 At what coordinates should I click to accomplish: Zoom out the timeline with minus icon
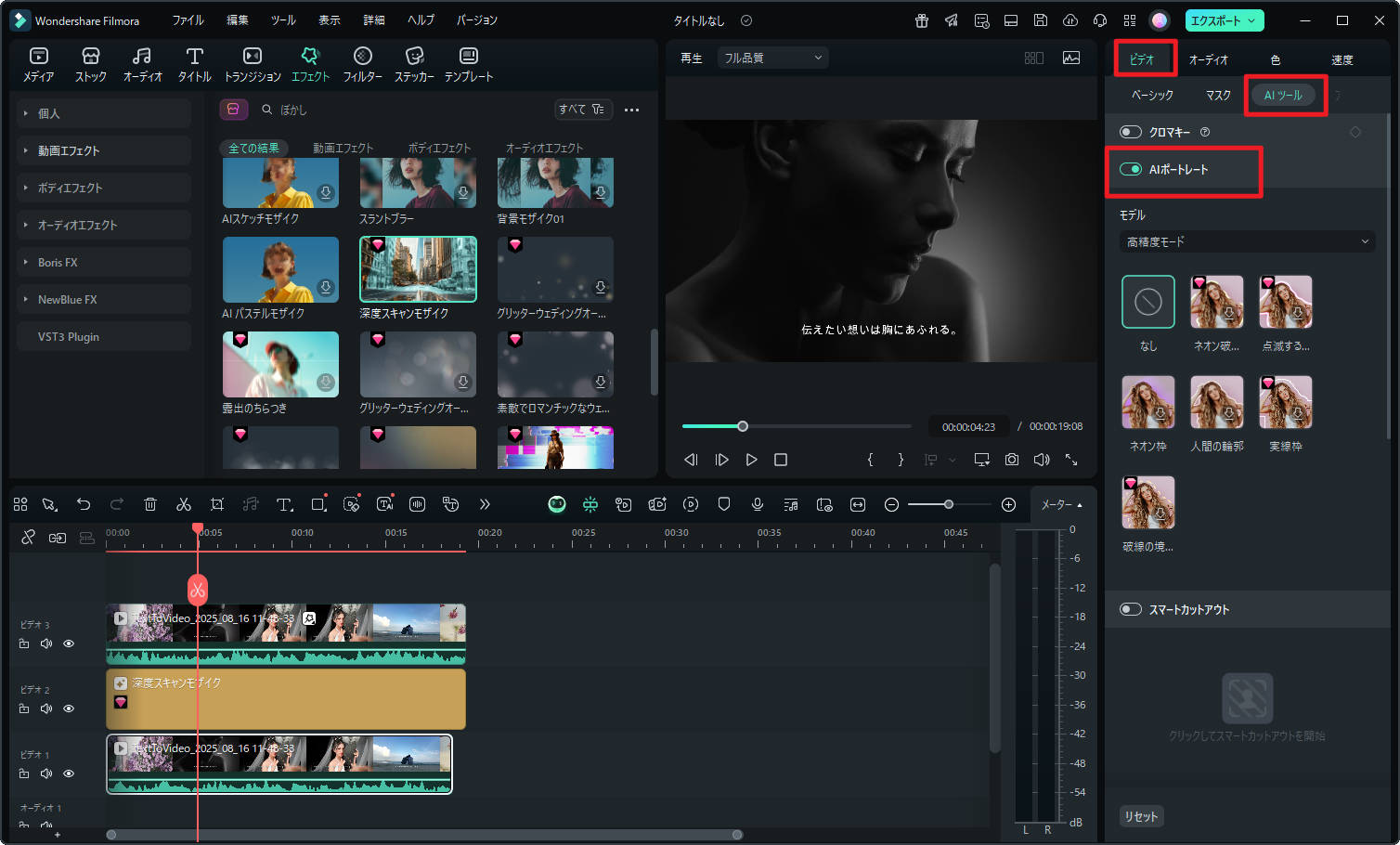click(x=891, y=504)
